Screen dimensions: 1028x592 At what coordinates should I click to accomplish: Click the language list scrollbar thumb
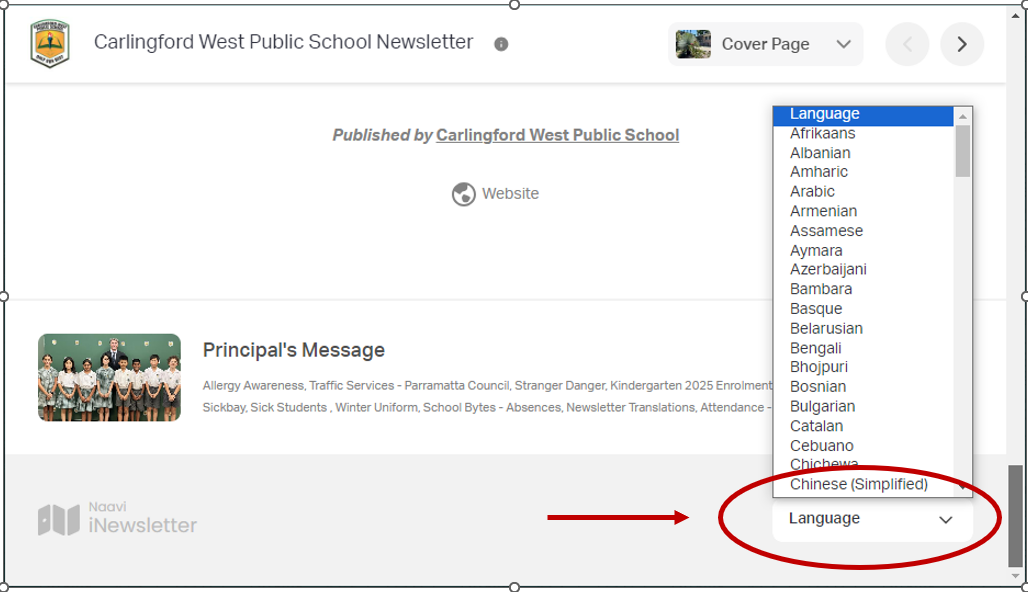[x=962, y=150]
